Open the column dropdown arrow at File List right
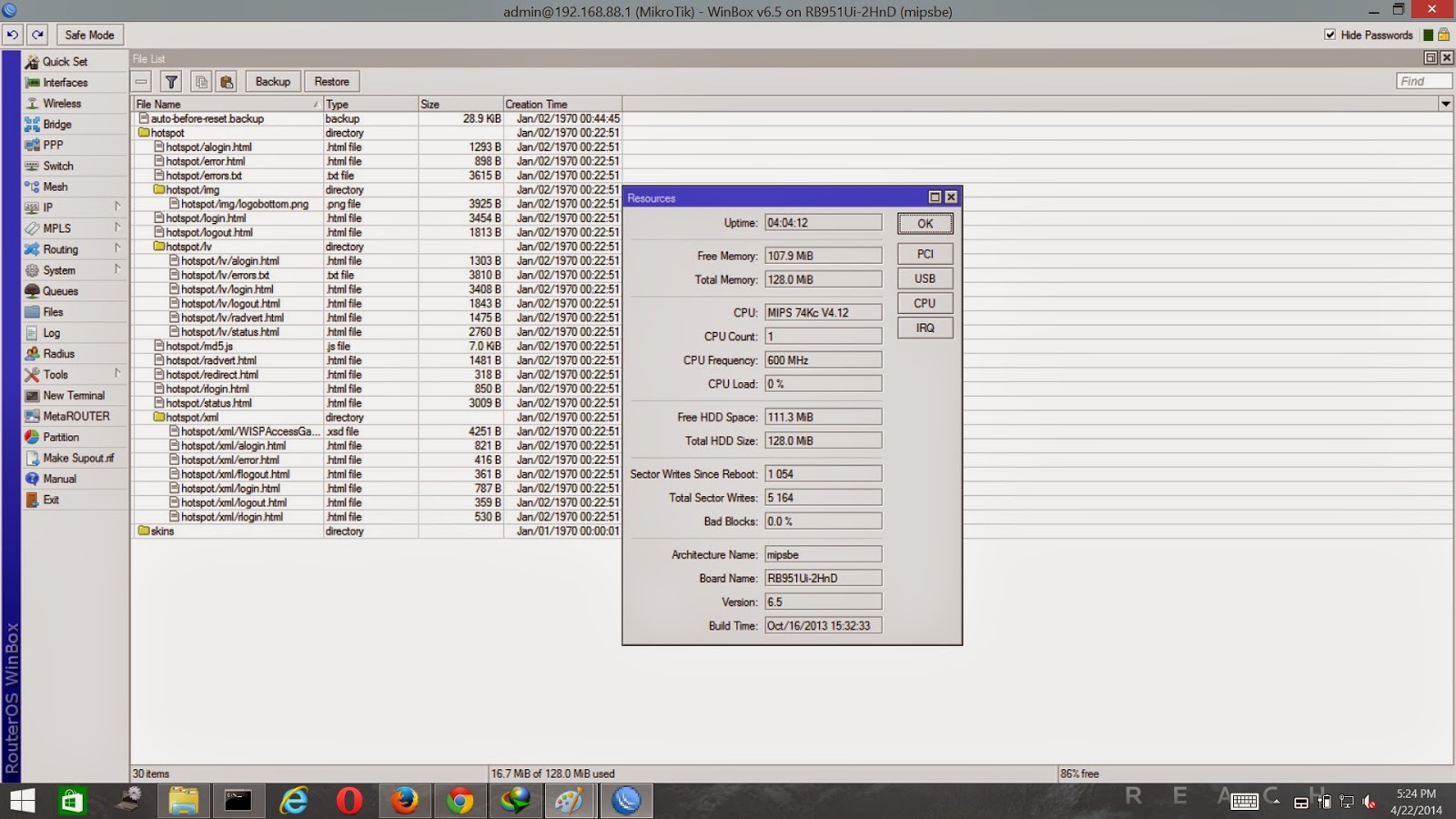The height and width of the screenshot is (819, 1456). pyautogui.click(x=1445, y=104)
